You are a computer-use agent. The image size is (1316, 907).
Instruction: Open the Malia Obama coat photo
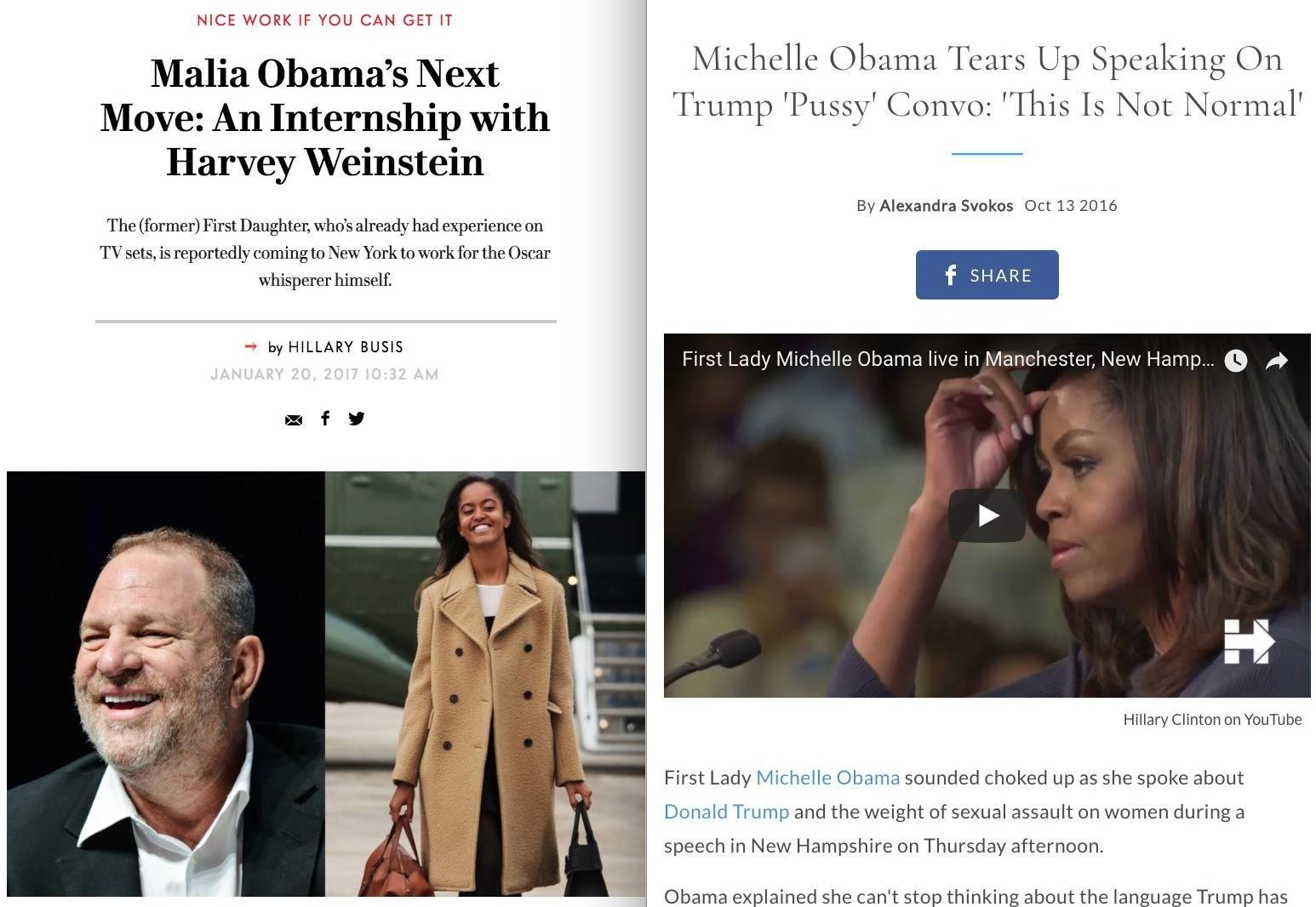pyautogui.click(x=485, y=683)
